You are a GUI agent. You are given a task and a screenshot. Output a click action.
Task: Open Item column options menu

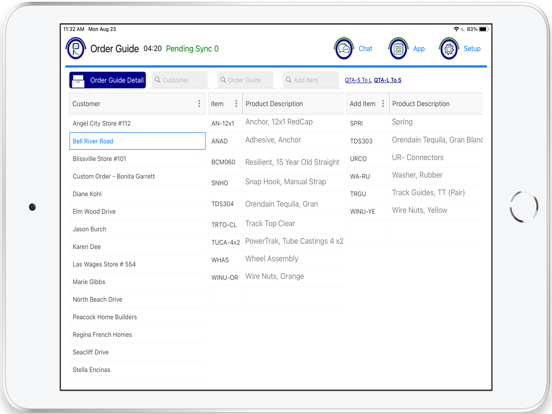[236, 104]
